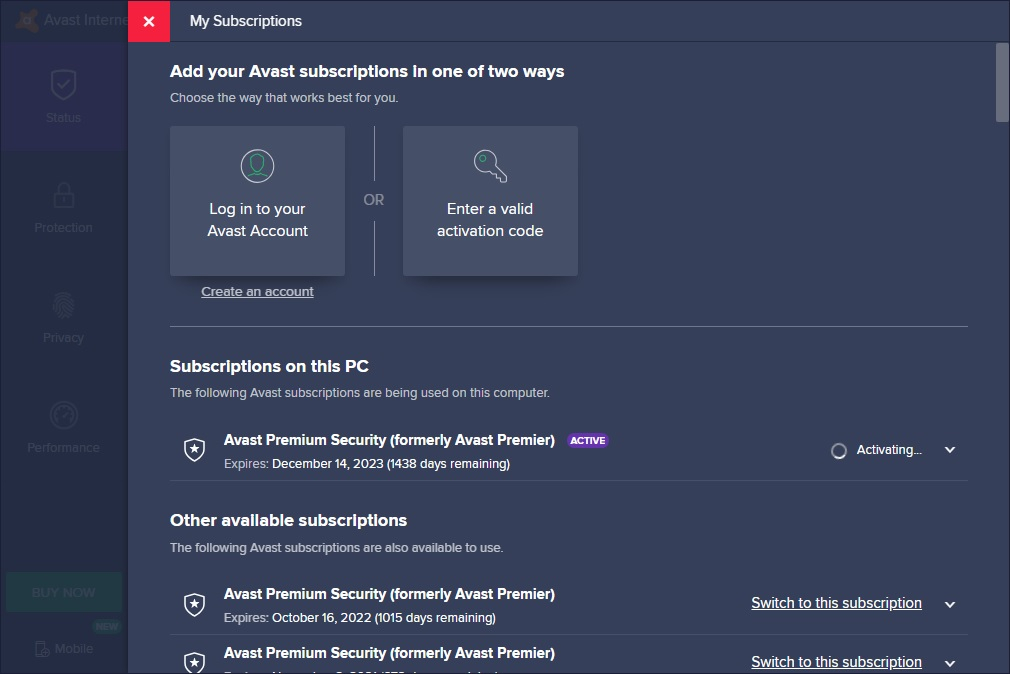Viewport: 1010px width, 674px height.
Task: Click the Create an account link
Action: coord(257,292)
